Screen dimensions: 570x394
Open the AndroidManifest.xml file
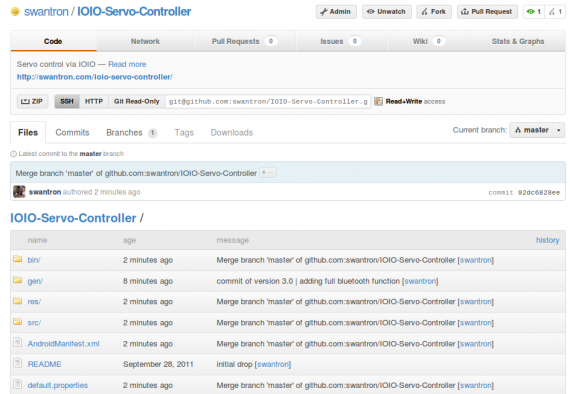[x=64, y=344]
